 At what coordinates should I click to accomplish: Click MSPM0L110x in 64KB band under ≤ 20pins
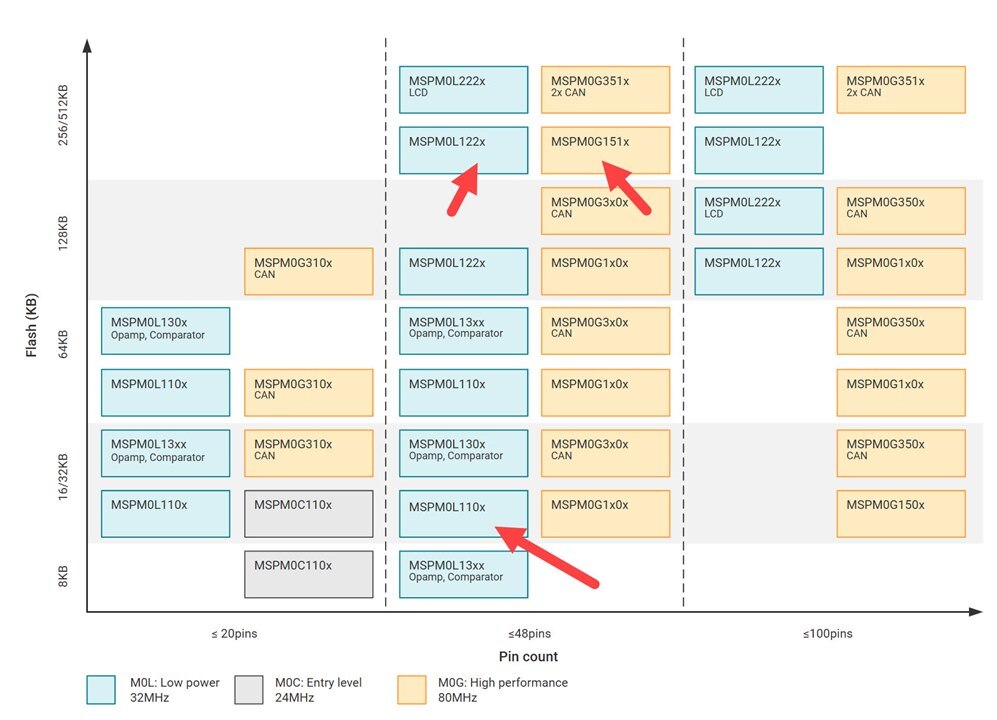[x=165, y=393]
